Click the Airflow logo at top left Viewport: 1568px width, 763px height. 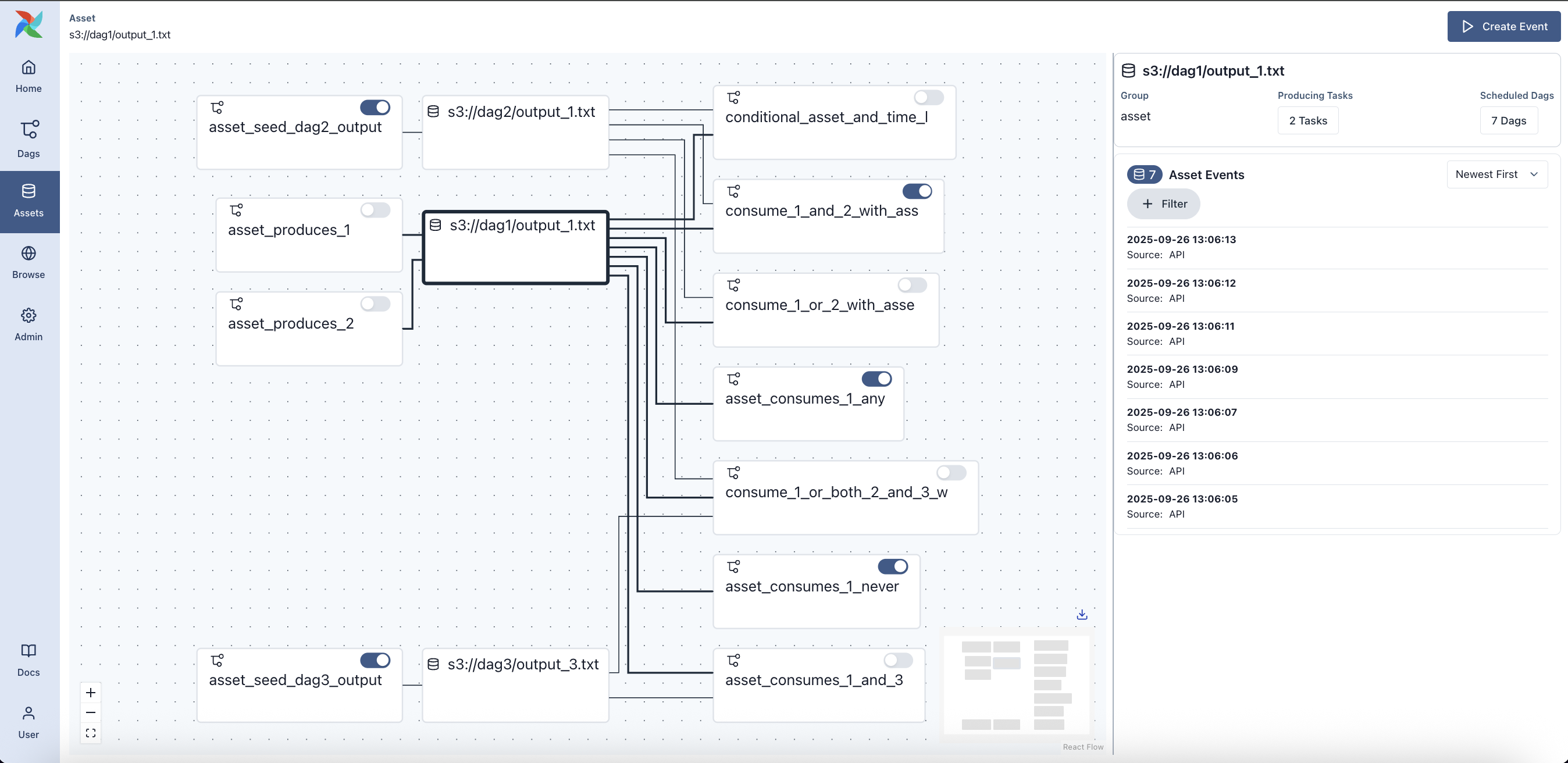coord(28,25)
